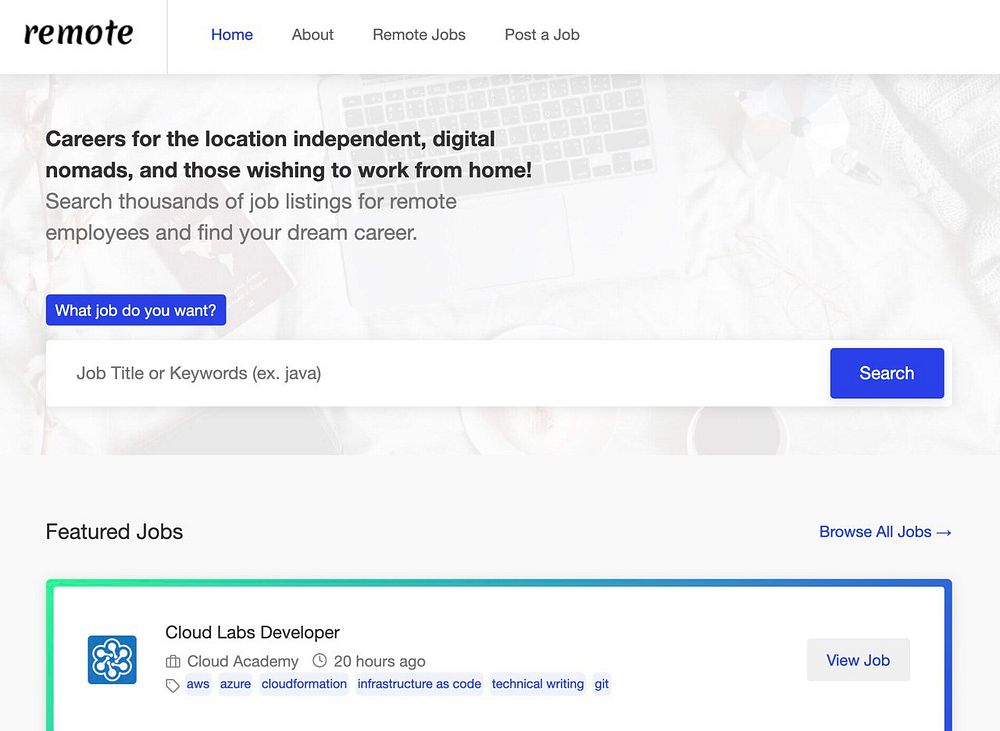
Task: Click the 20 hours ago timestamp
Action: tap(379, 661)
